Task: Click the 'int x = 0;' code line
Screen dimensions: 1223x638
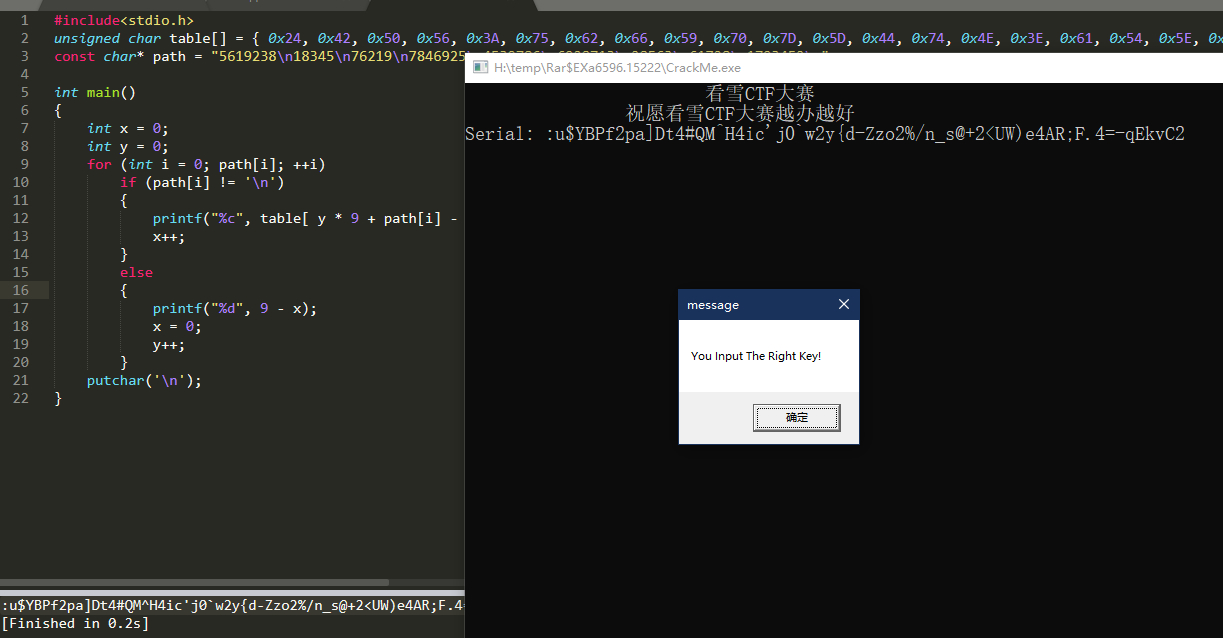Action: click(x=128, y=128)
